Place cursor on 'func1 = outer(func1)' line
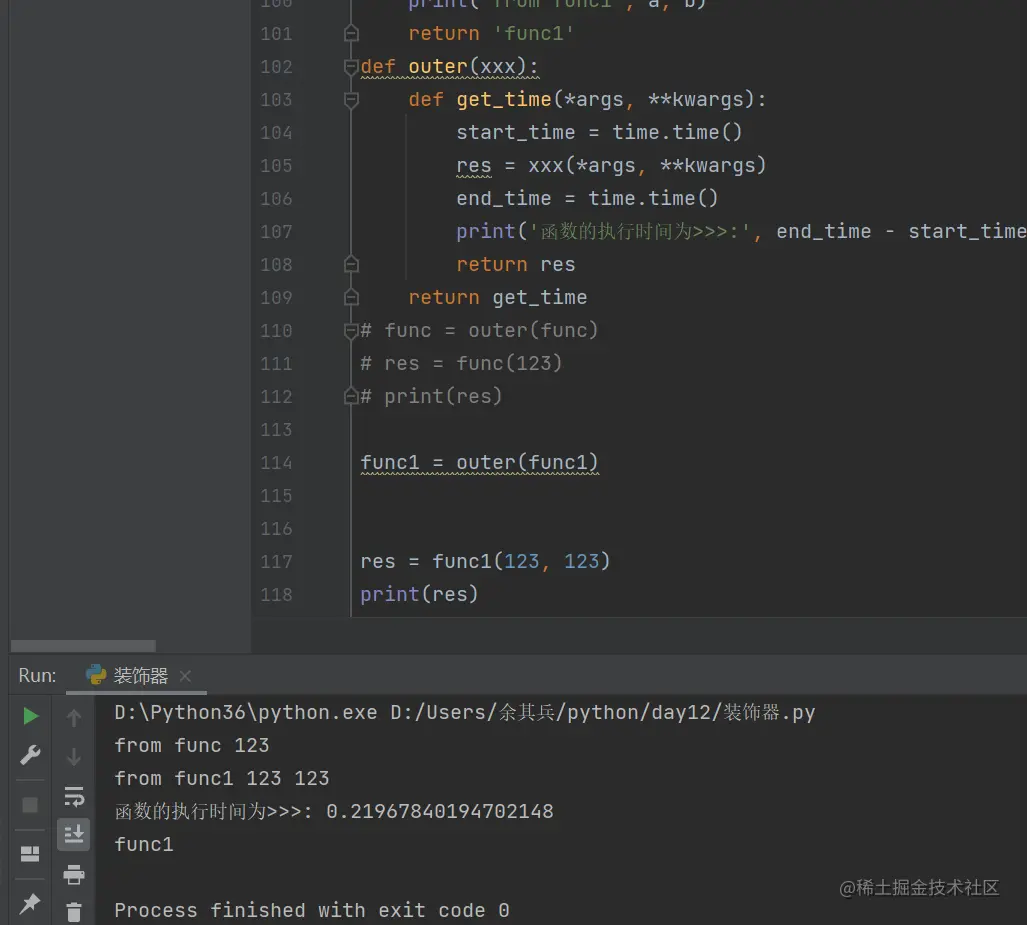This screenshot has height=925, width=1027. point(479,462)
